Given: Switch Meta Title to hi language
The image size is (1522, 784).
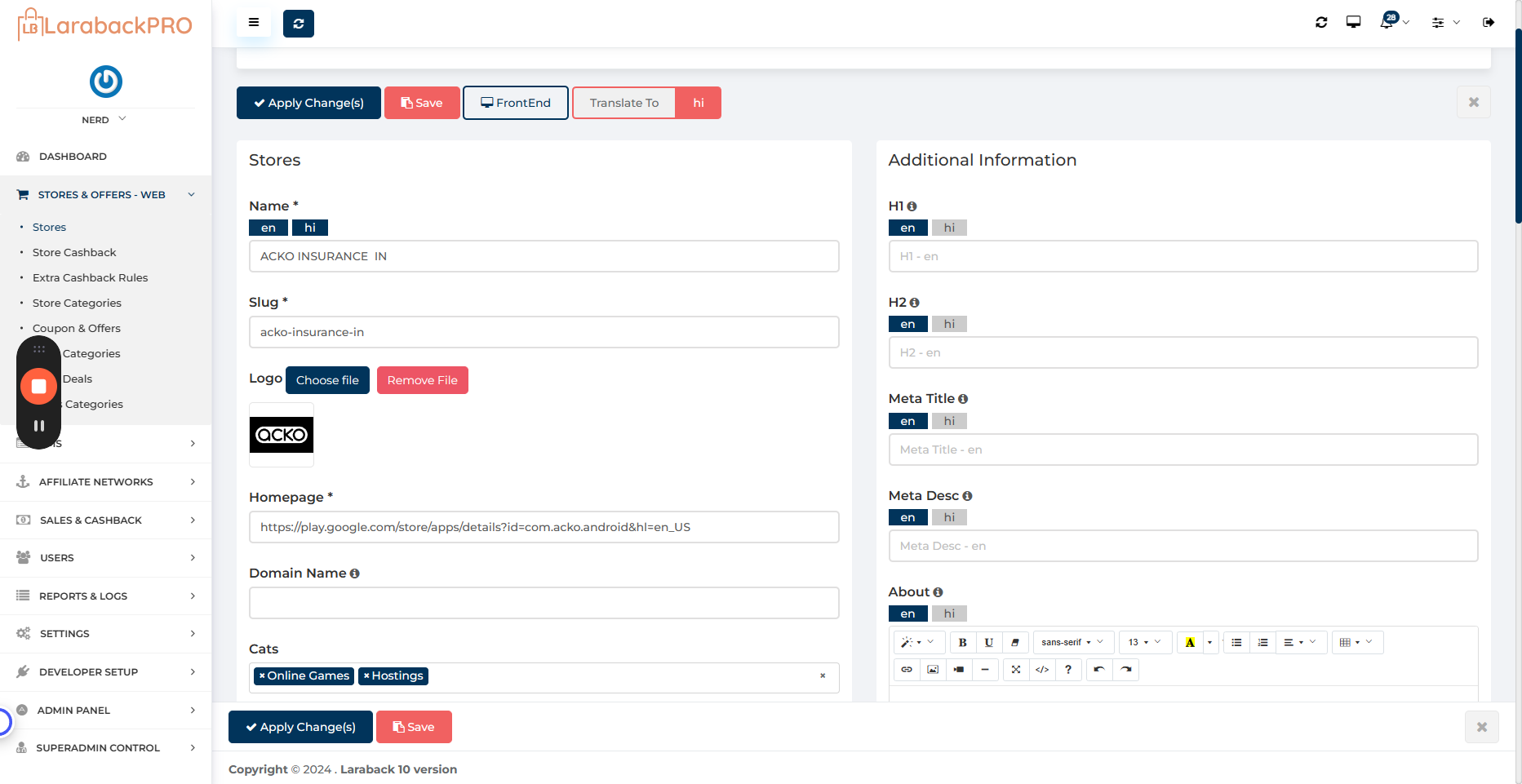Looking at the screenshot, I should point(949,421).
